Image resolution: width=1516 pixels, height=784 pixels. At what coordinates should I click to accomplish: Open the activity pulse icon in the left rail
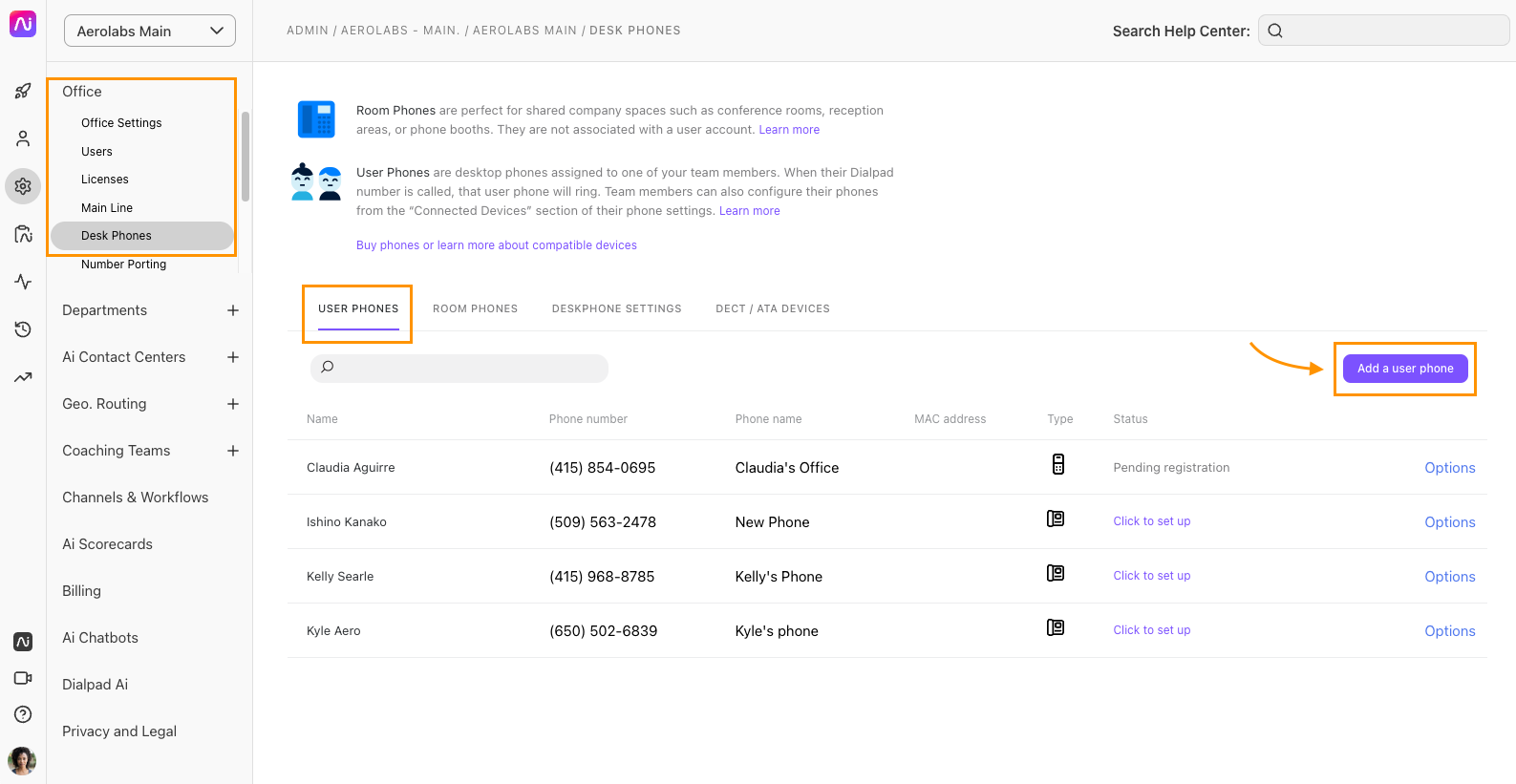coord(23,282)
